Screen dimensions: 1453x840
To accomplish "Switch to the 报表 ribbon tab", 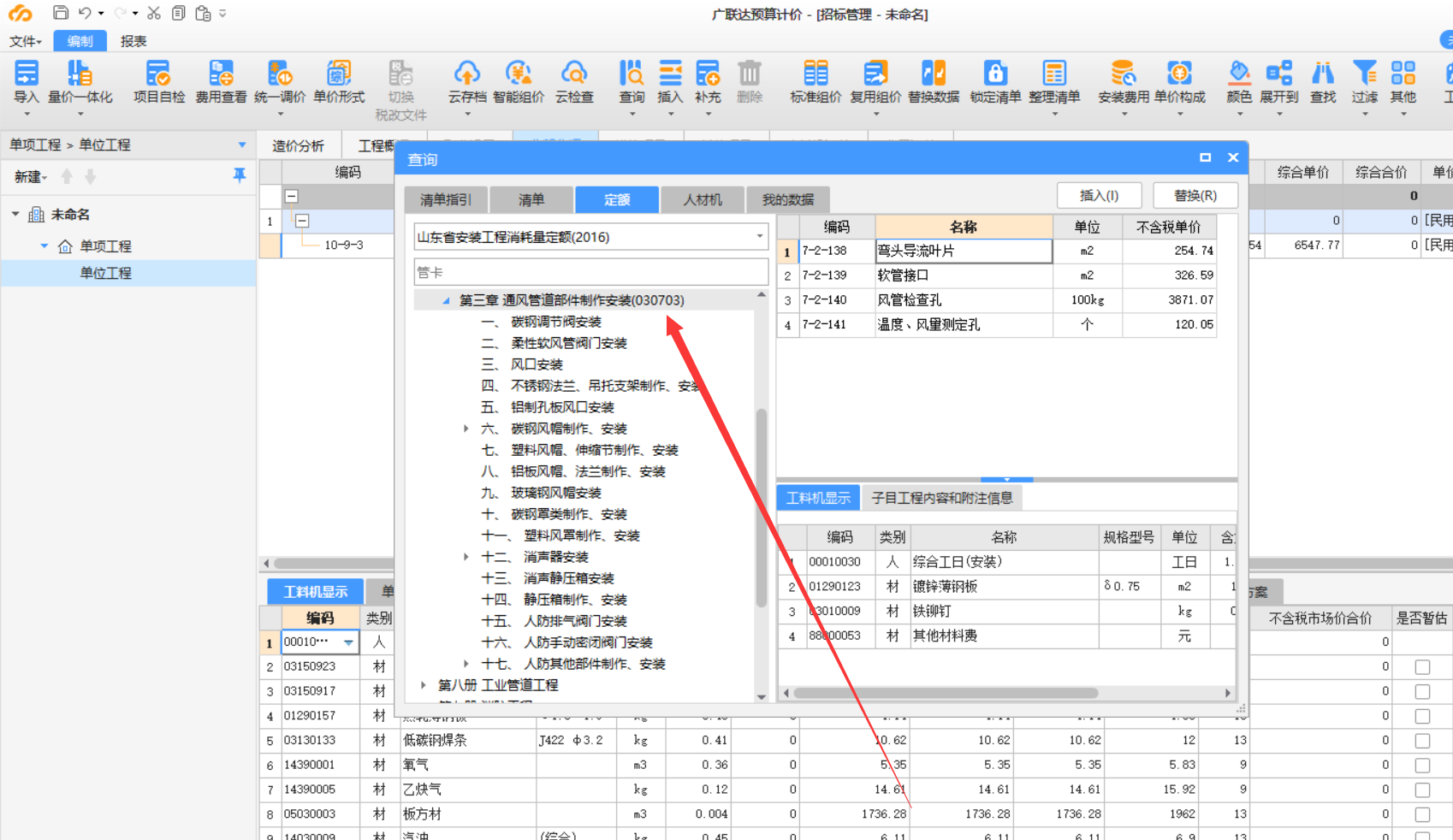I will pos(133,41).
